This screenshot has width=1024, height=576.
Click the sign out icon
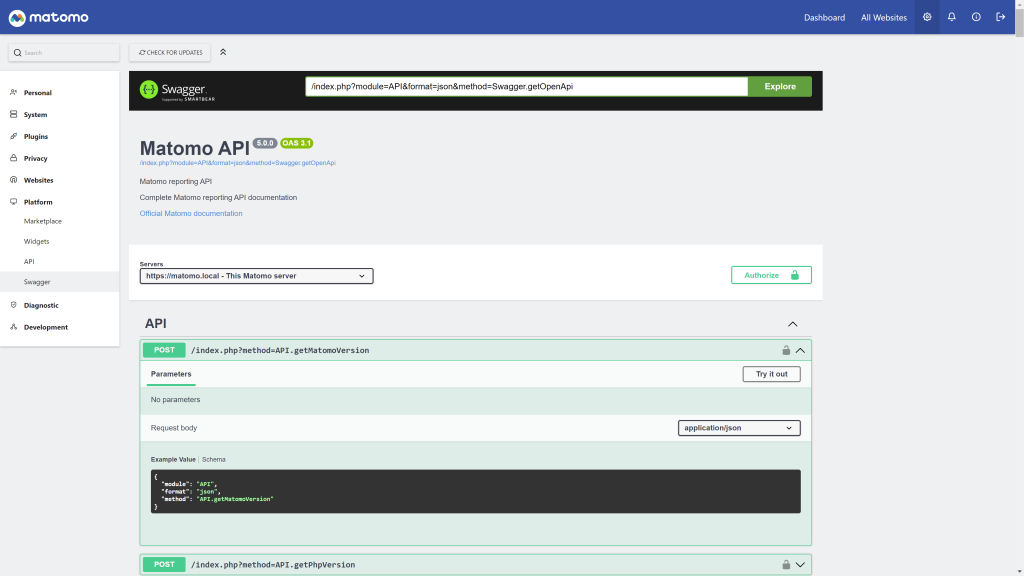1000,17
